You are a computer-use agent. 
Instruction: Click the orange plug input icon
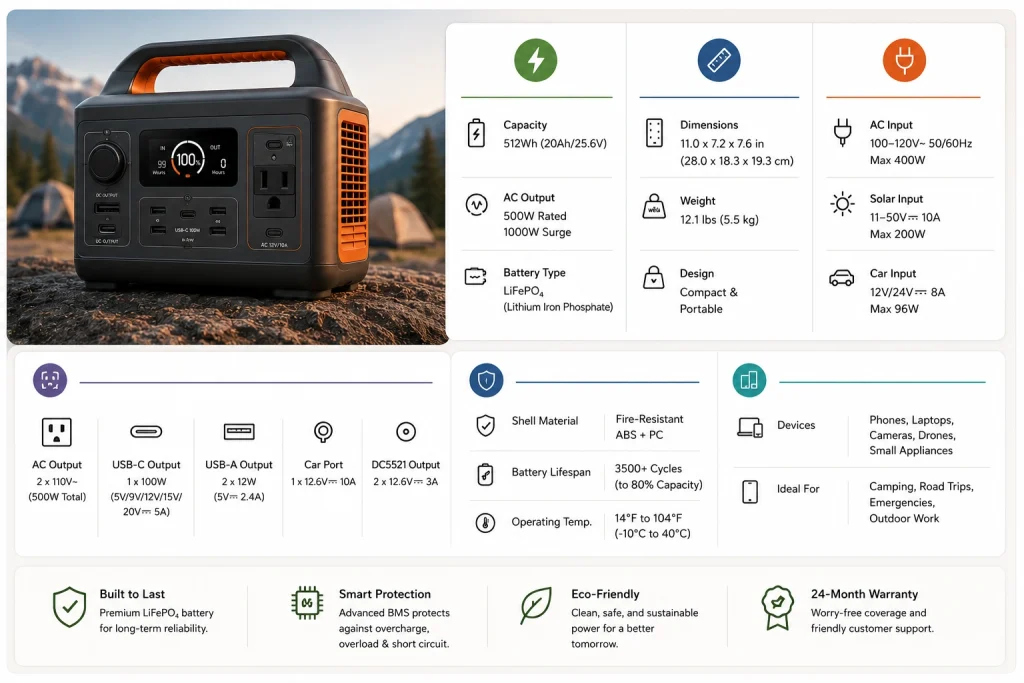[904, 60]
